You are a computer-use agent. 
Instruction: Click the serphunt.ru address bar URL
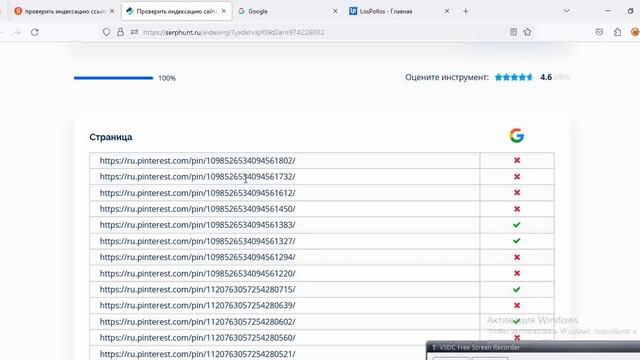point(234,32)
